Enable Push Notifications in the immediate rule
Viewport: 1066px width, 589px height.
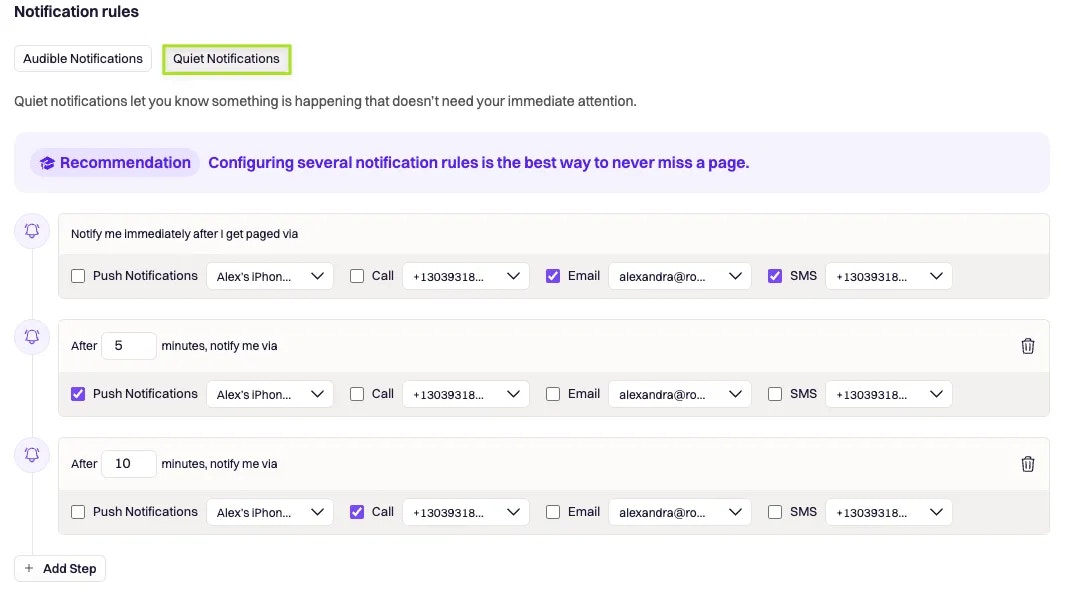coord(78,276)
